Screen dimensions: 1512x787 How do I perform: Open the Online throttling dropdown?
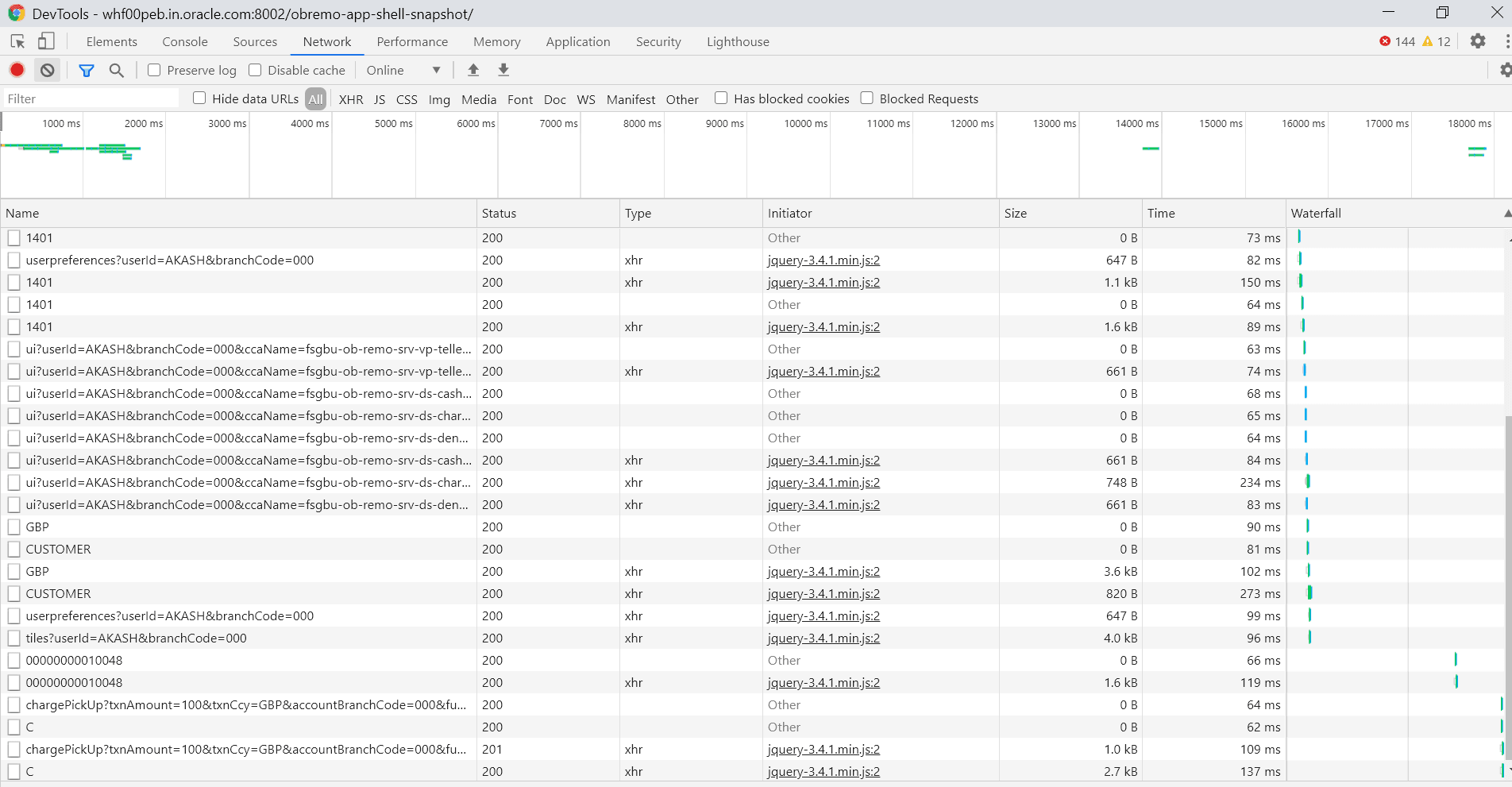point(403,70)
